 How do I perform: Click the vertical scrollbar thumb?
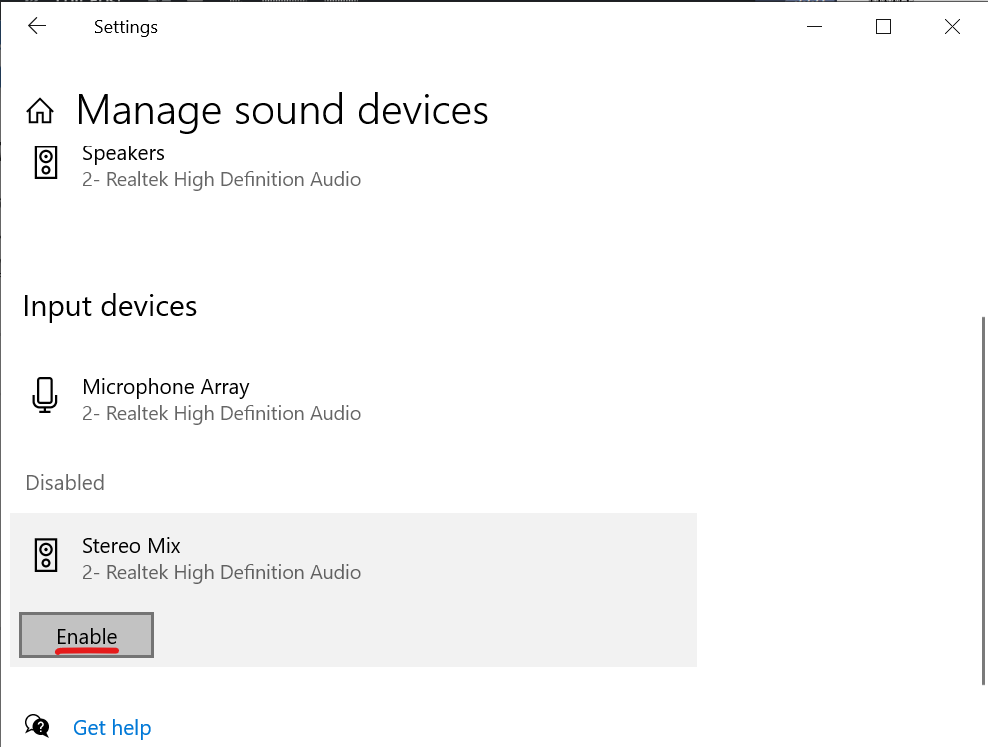pyautogui.click(x=983, y=500)
